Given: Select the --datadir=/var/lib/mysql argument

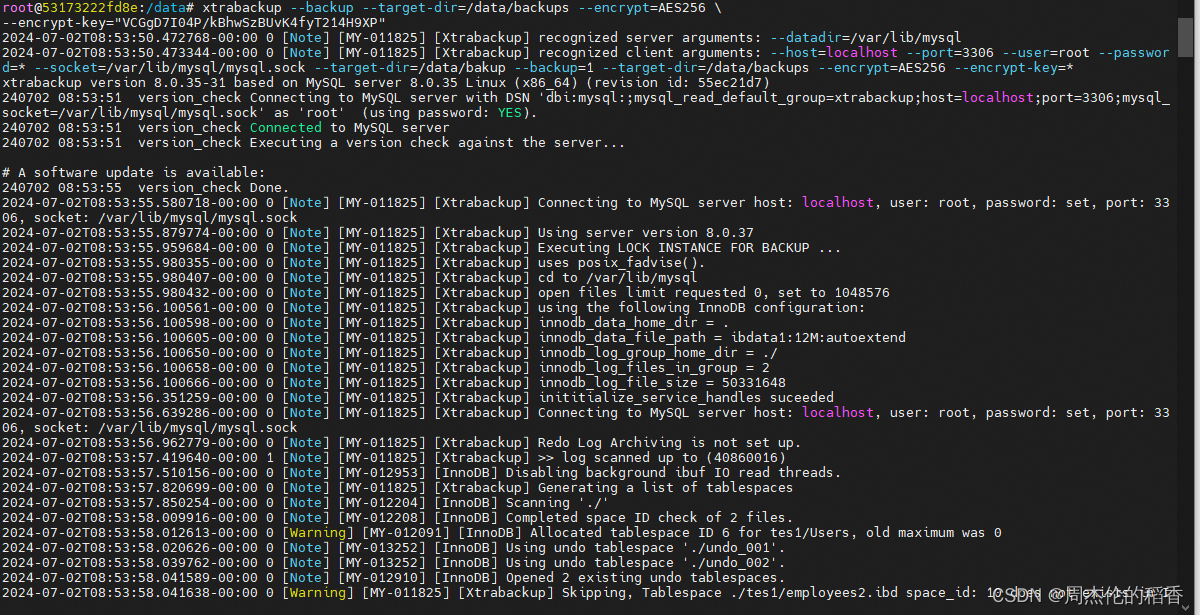Looking at the screenshot, I should 865,37.
